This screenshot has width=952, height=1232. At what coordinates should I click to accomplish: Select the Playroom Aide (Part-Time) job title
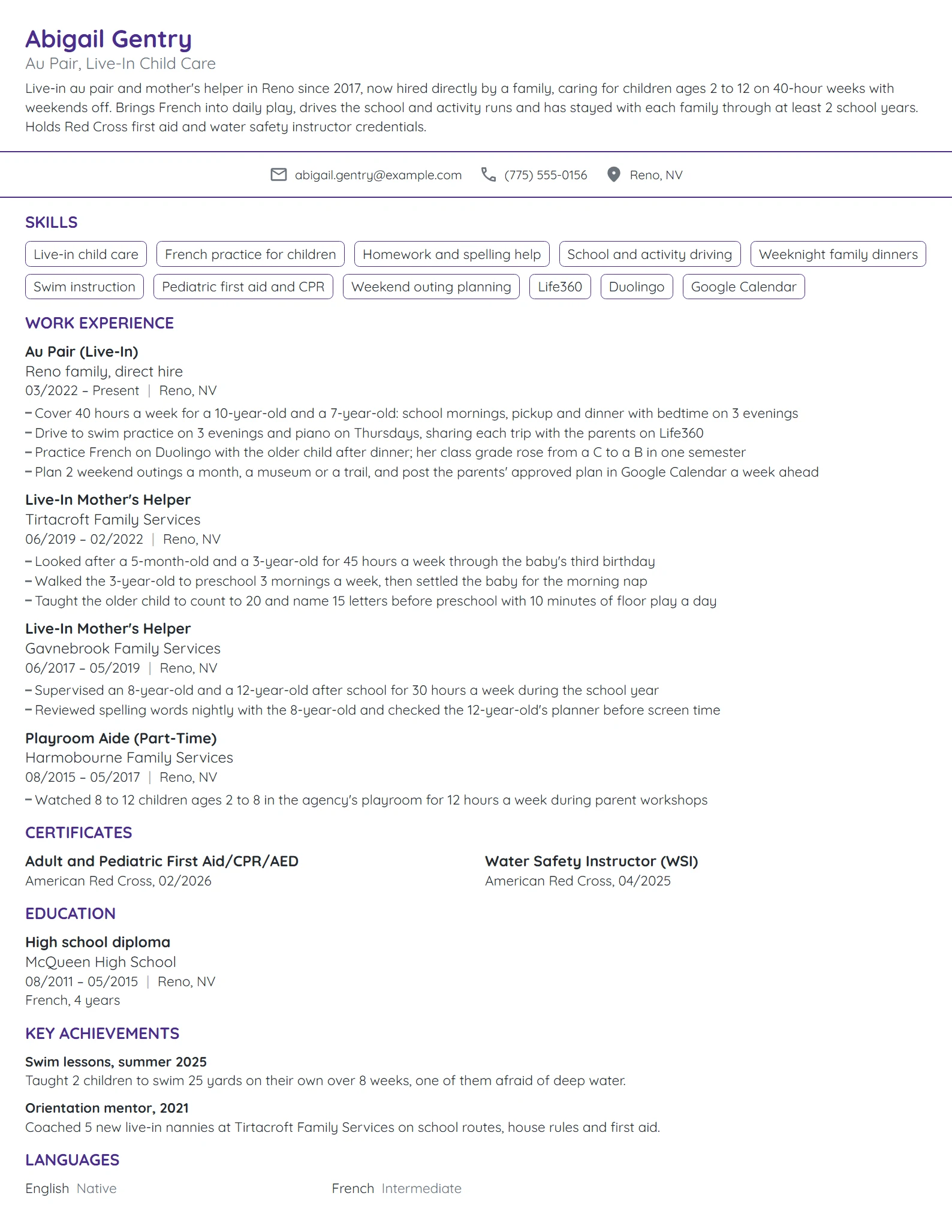(121, 739)
